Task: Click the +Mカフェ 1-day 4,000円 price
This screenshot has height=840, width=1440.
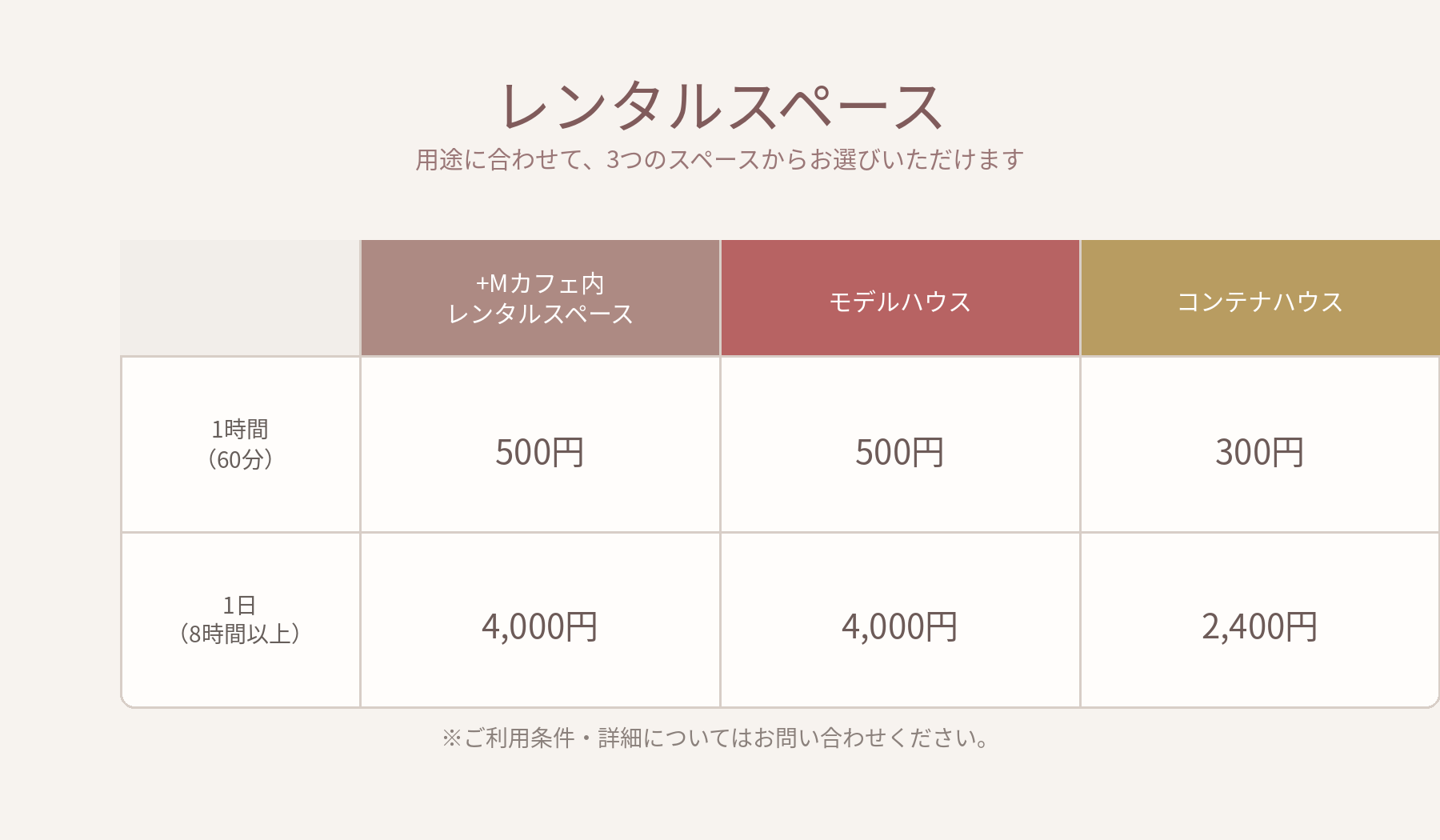Action: click(540, 626)
